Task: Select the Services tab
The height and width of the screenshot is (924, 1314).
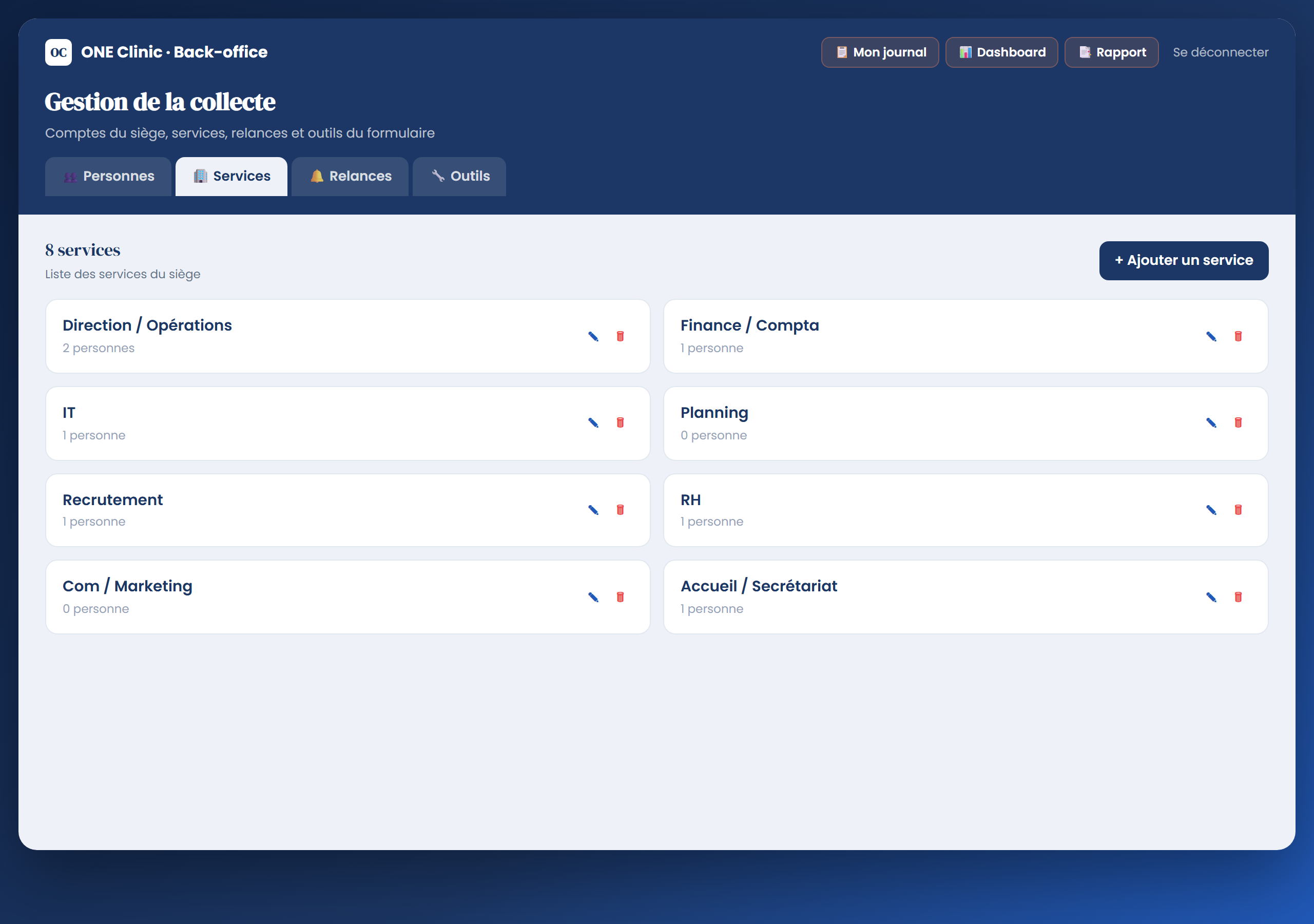Action: [231, 176]
